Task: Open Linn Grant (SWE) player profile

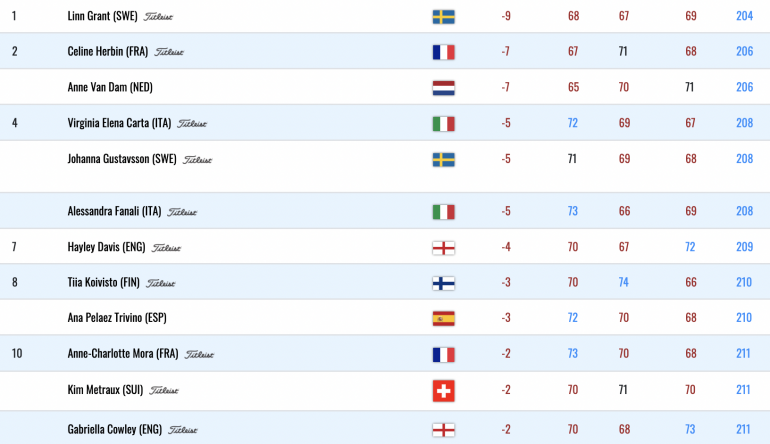Action: 103,16
